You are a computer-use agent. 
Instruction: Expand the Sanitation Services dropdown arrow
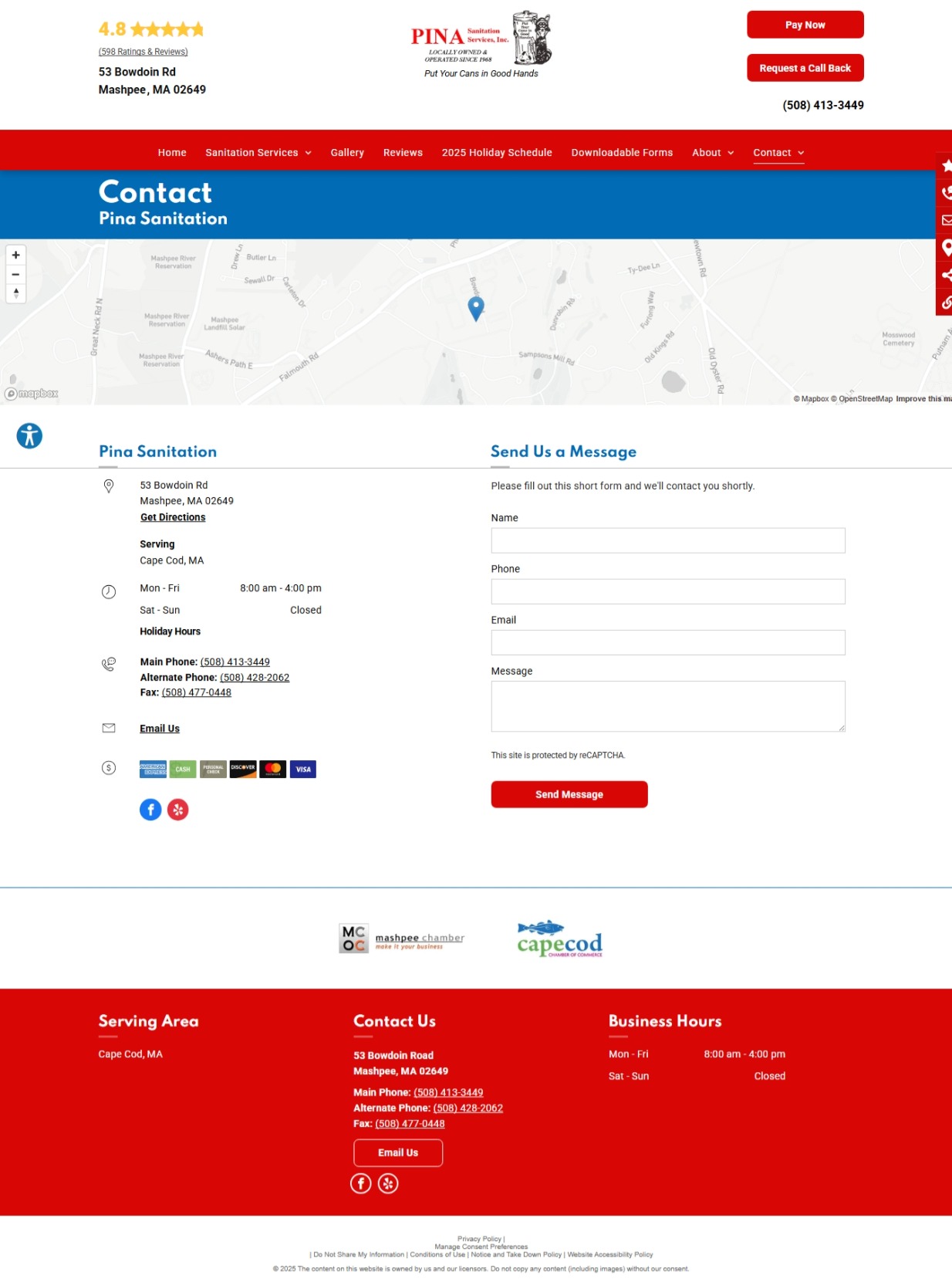(x=308, y=153)
